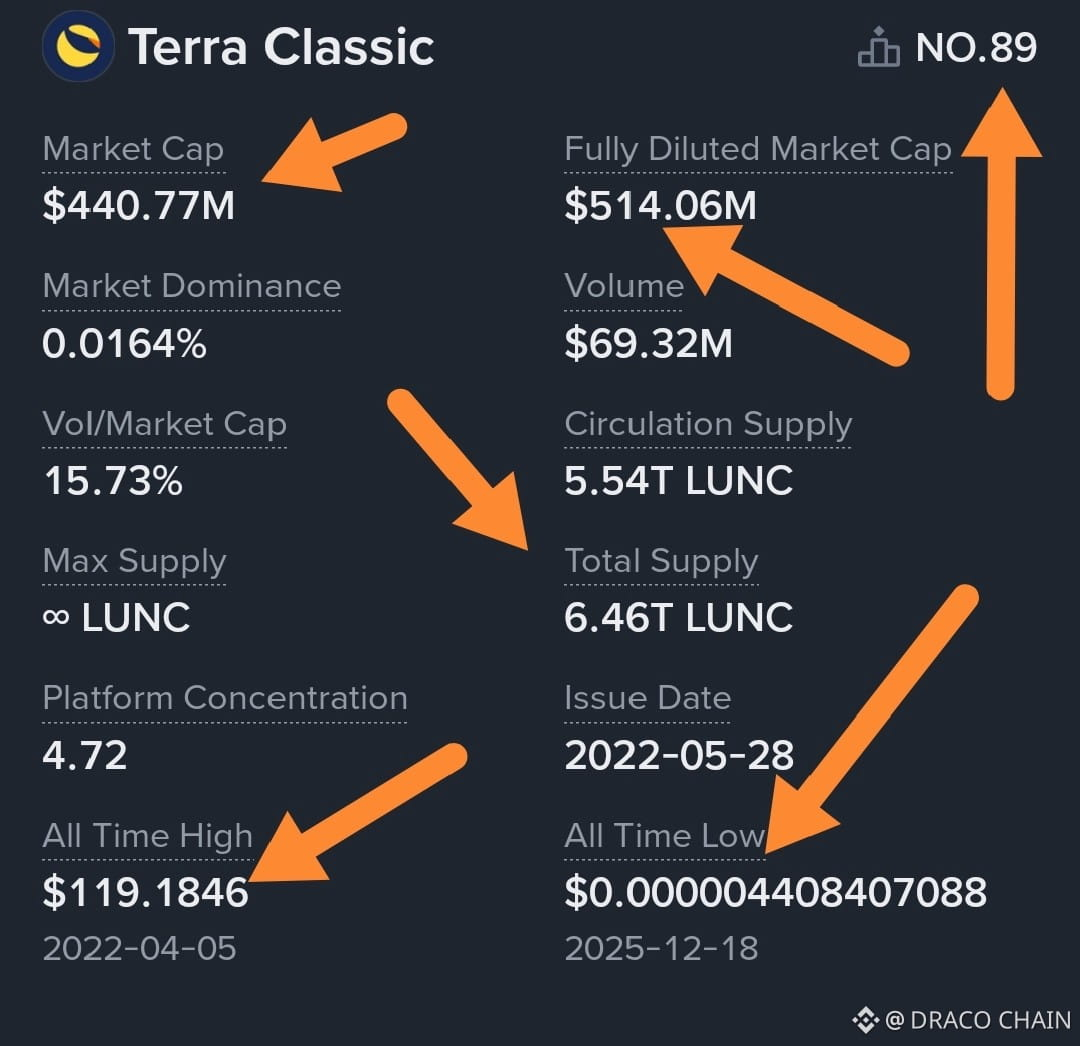
Task: Click the Circulation Supply label
Action: click(x=708, y=423)
